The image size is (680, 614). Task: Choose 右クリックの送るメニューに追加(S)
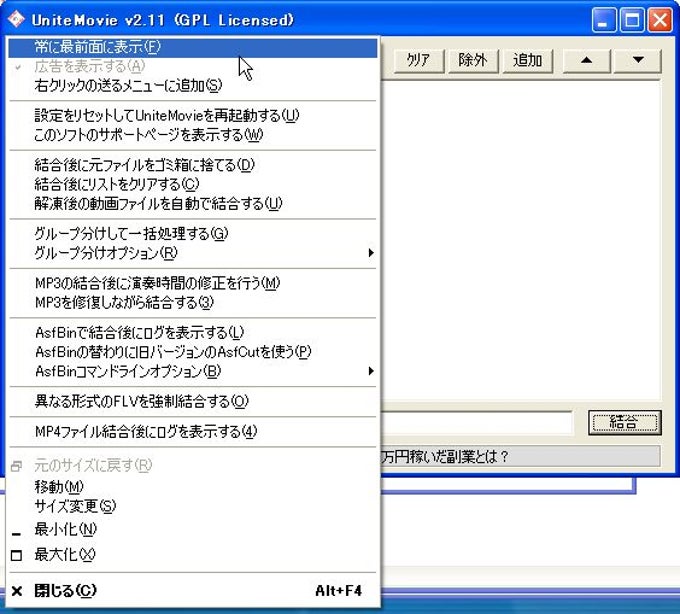(x=193, y=86)
